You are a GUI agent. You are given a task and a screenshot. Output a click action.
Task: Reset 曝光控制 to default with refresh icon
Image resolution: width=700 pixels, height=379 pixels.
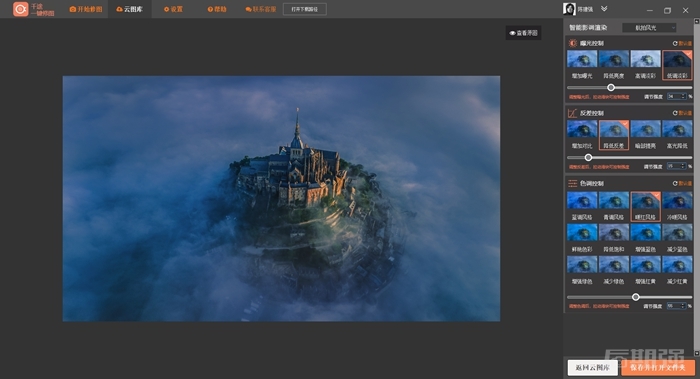pyautogui.click(x=682, y=43)
